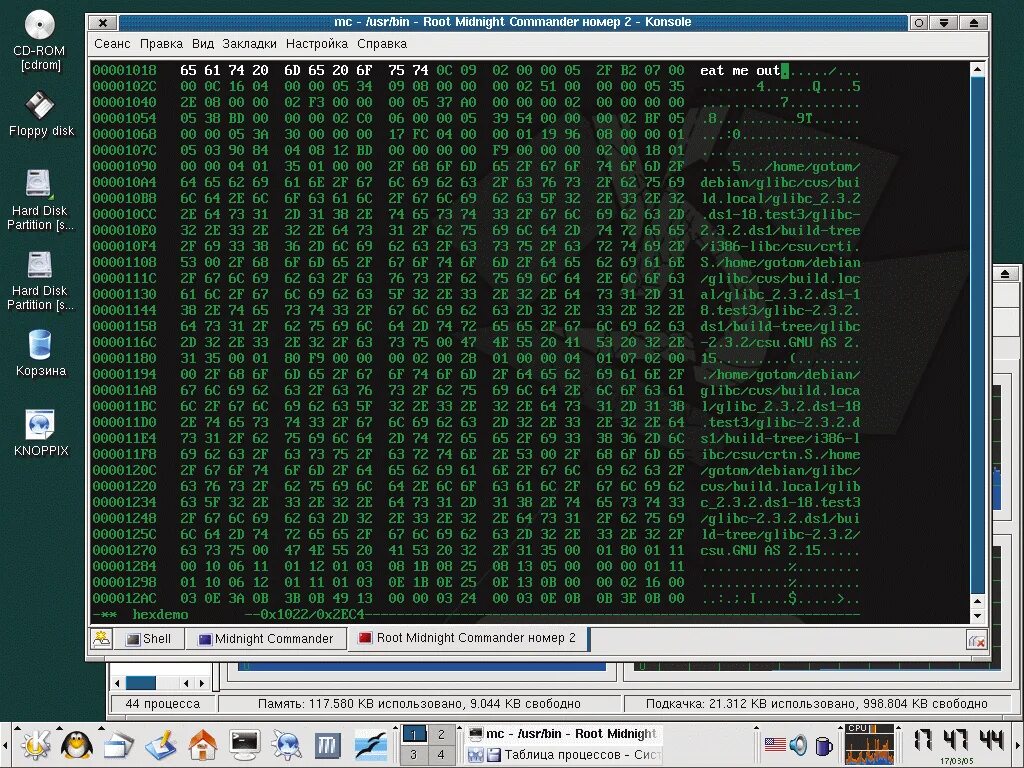Open the Вид menu
The height and width of the screenshot is (768, 1024).
[202, 44]
